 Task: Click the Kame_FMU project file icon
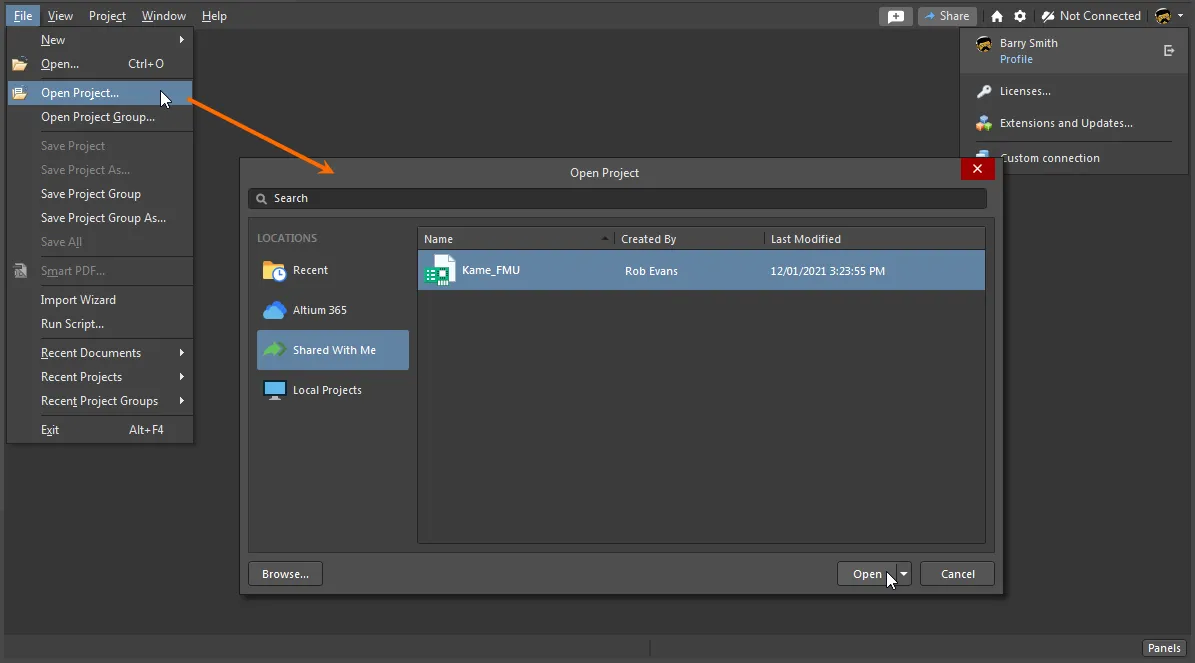441,271
